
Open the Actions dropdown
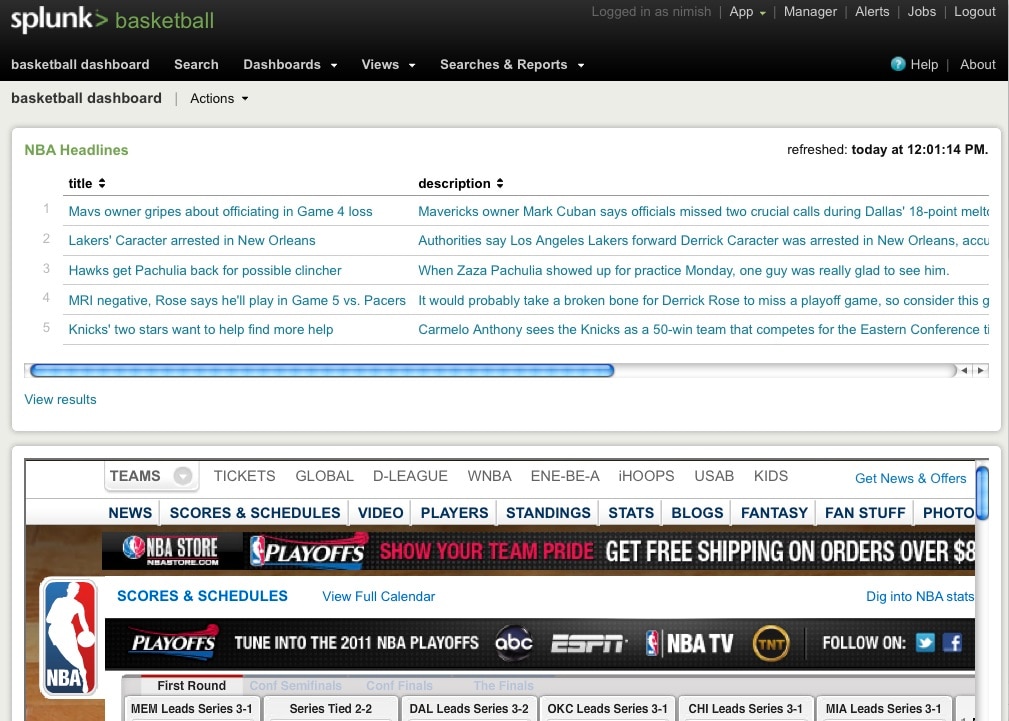[219, 98]
